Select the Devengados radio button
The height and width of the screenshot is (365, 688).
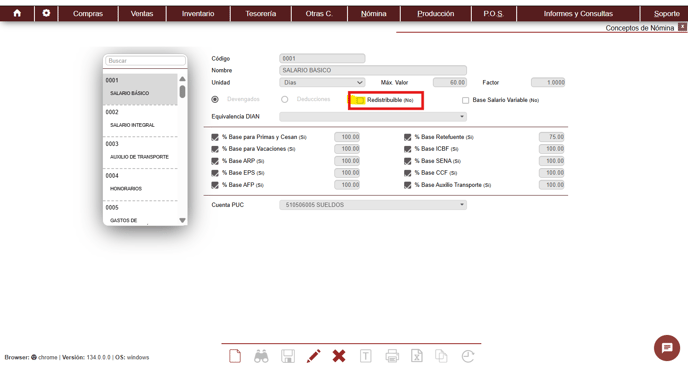coord(215,100)
